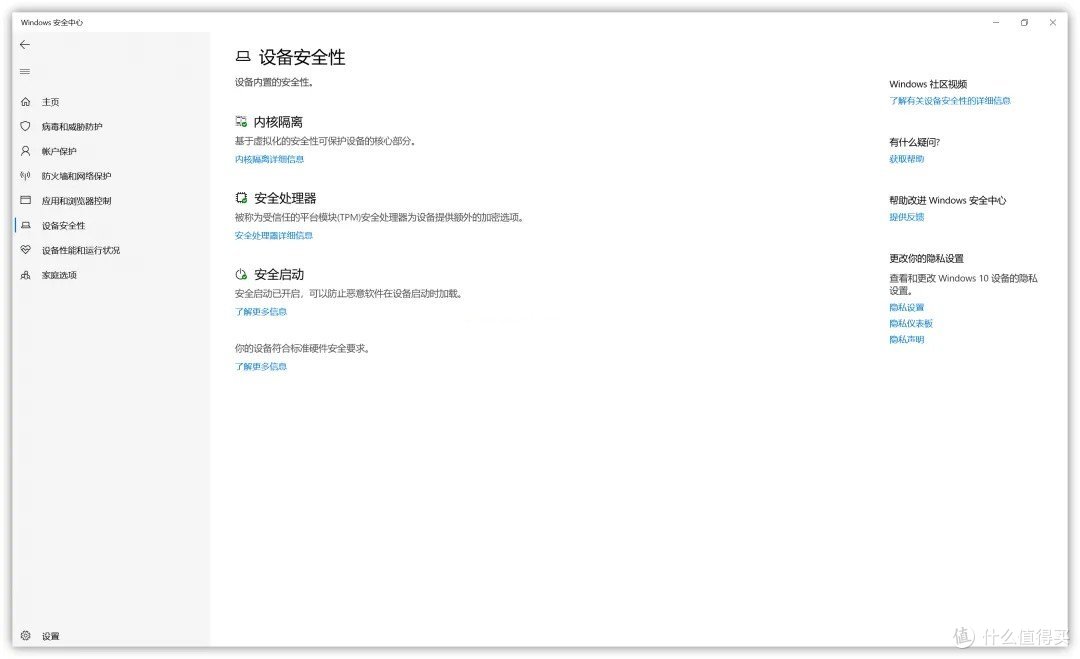Restore down the Windows 安全中心 window
This screenshot has width=1080, height=659.
click(1024, 23)
